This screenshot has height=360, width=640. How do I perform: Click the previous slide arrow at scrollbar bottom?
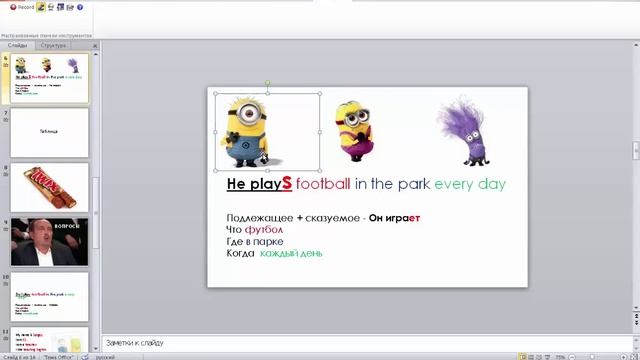coord(636,316)
